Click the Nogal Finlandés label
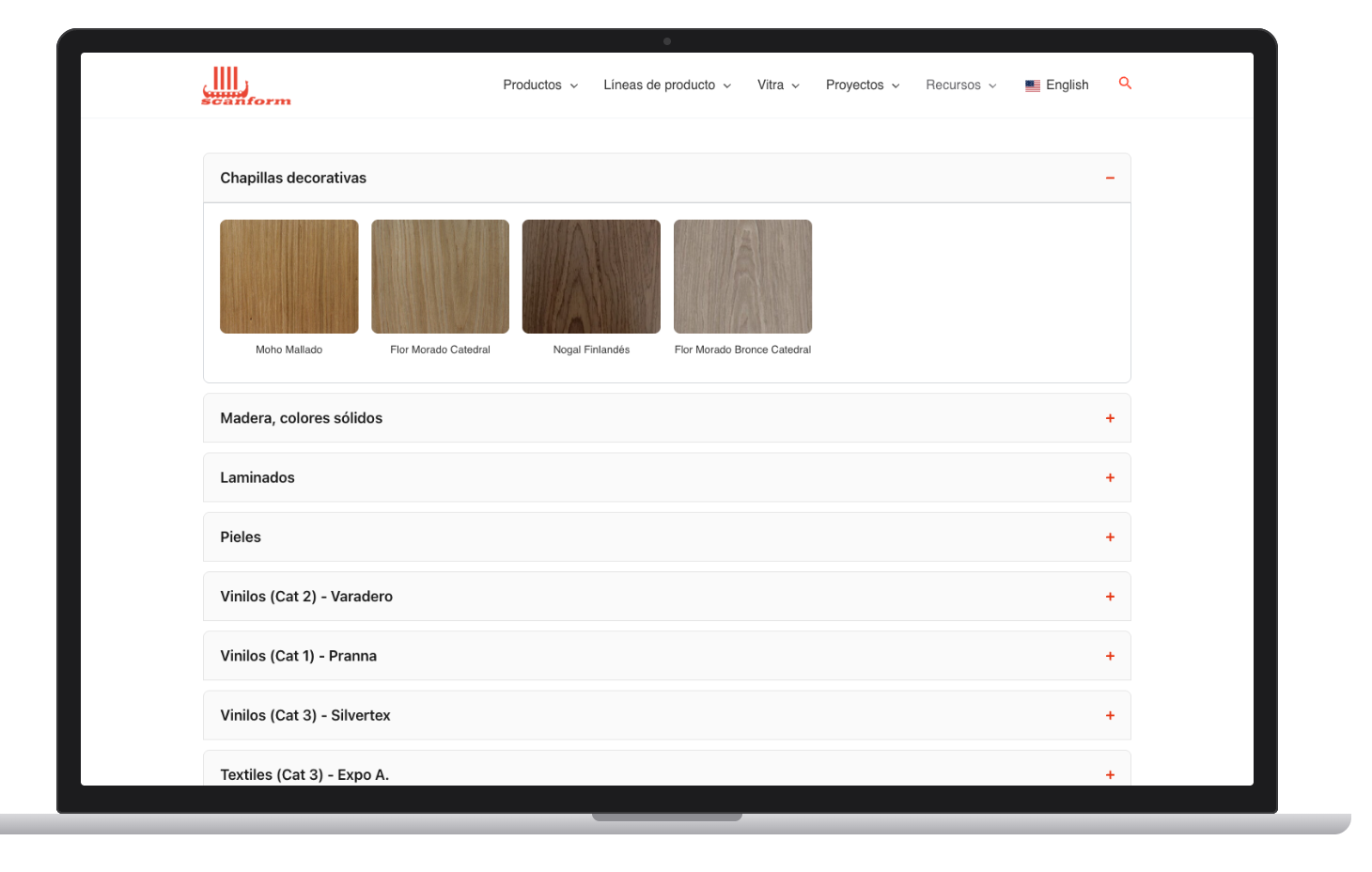The width and height of the screenshot is (1372, 872). click(x=591, y=350)
